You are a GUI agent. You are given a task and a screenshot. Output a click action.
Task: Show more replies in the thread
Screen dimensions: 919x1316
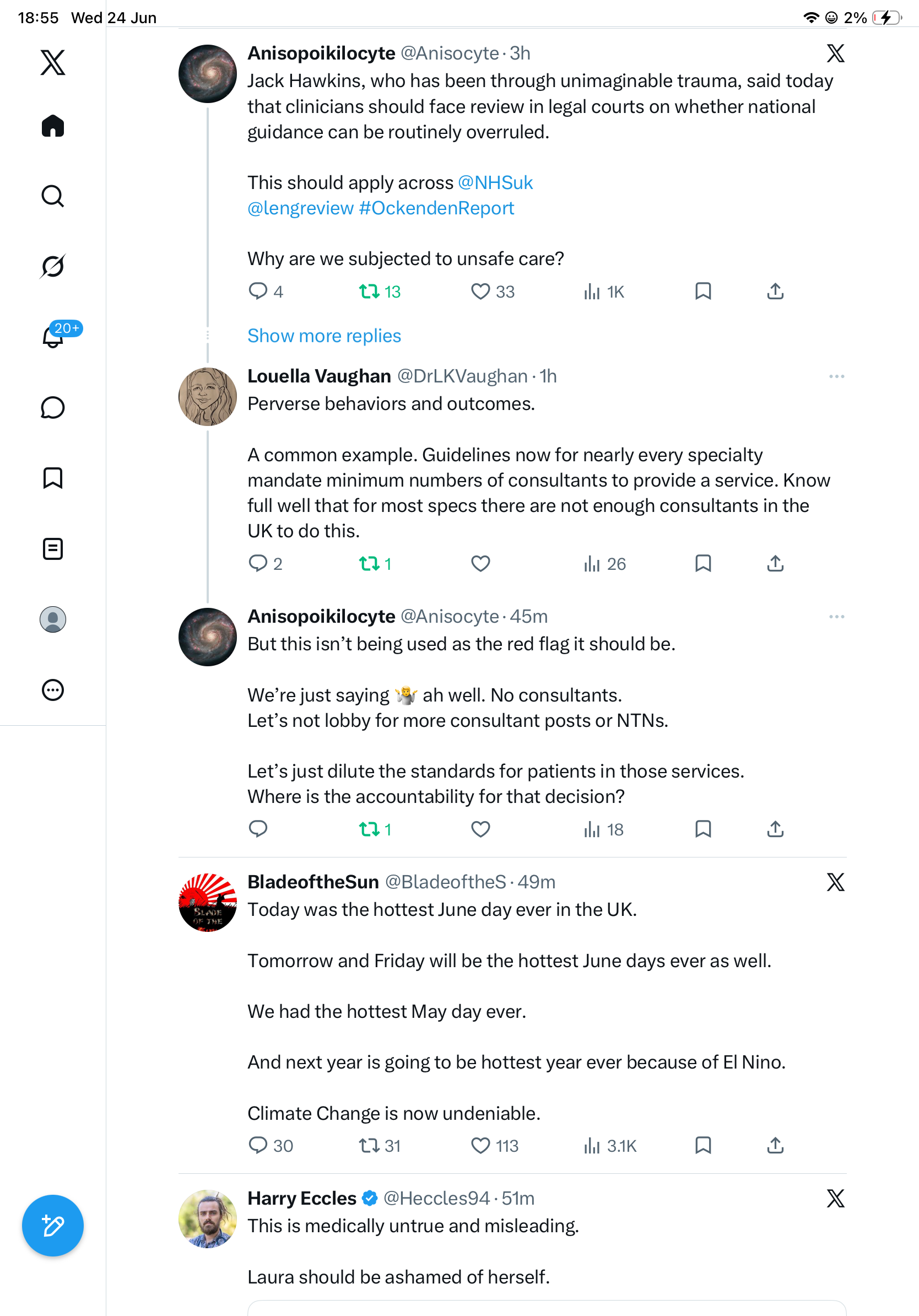(x=325, y=336)
